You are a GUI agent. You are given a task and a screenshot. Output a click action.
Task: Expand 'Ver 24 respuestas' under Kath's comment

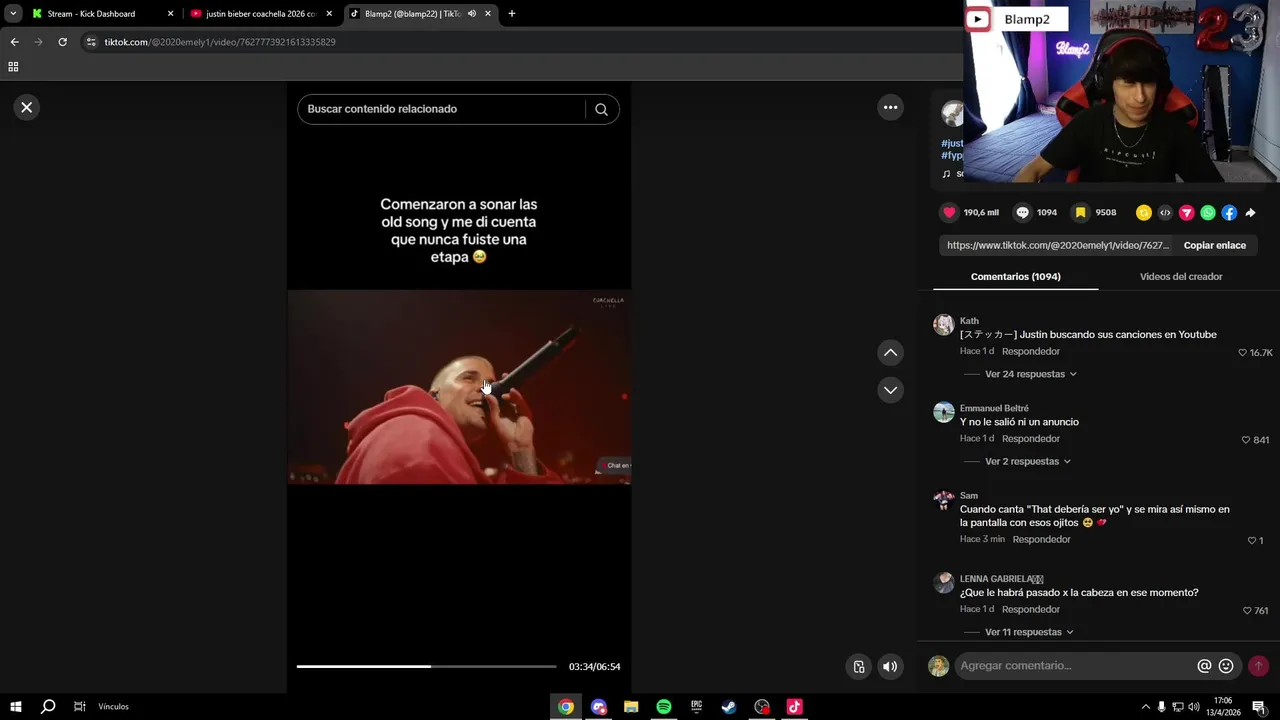[1030, 374]
